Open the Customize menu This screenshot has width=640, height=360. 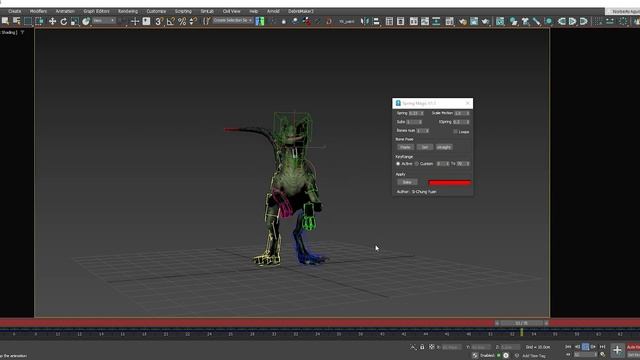coord(156,11)
